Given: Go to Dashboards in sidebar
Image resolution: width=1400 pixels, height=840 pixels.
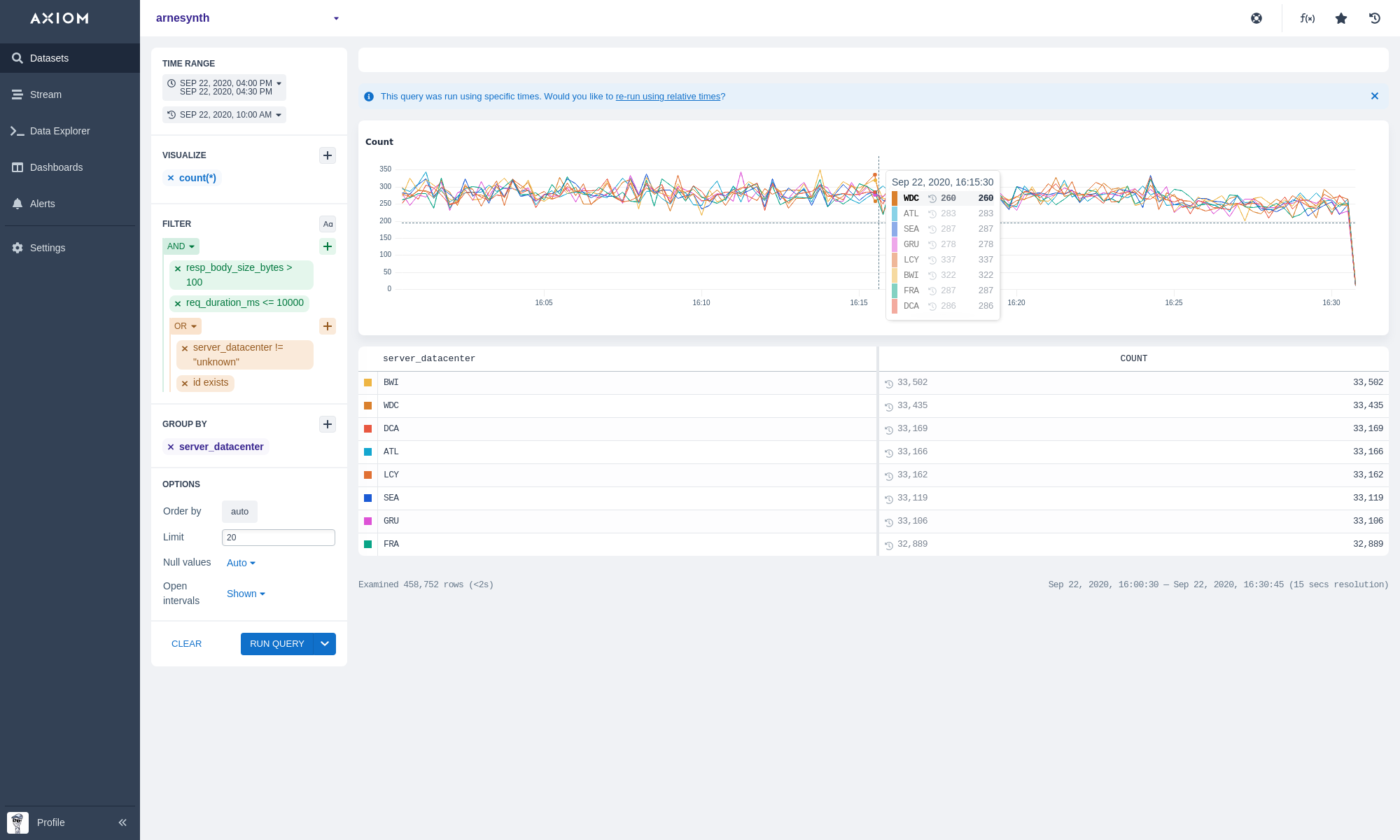Looking at the screenshot, I should (x=56, y=167).
